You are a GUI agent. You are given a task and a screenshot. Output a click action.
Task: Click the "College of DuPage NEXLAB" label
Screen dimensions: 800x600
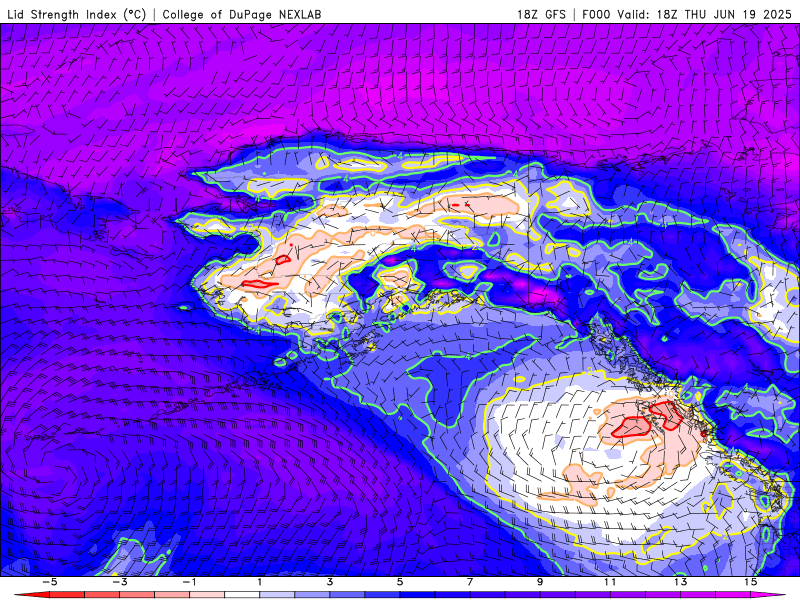coord(242,14)
